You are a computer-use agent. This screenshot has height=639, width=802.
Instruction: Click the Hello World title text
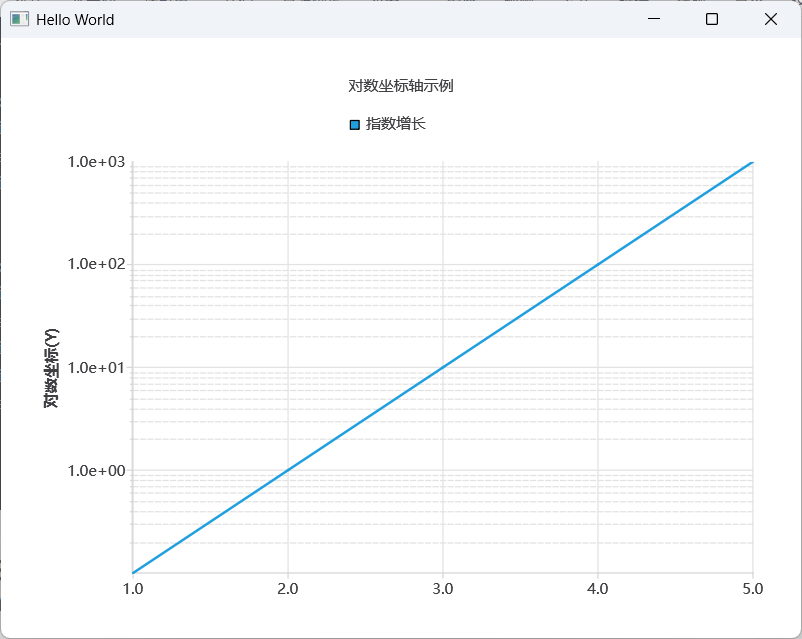click(75, 19)
